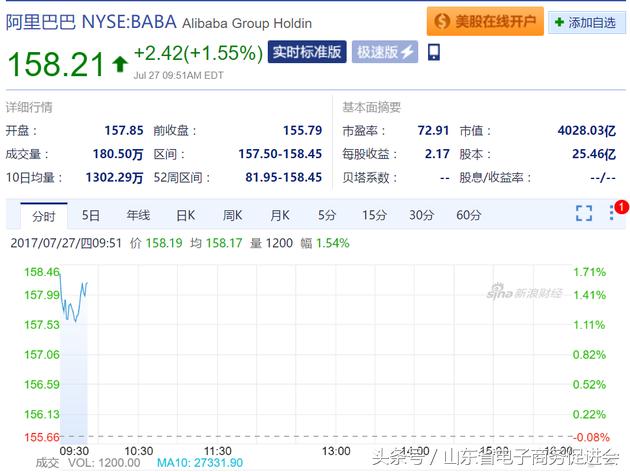The width and height of the screenshot is (630, 472).
Task: Click the red notification badge
Action: (621, 207)
